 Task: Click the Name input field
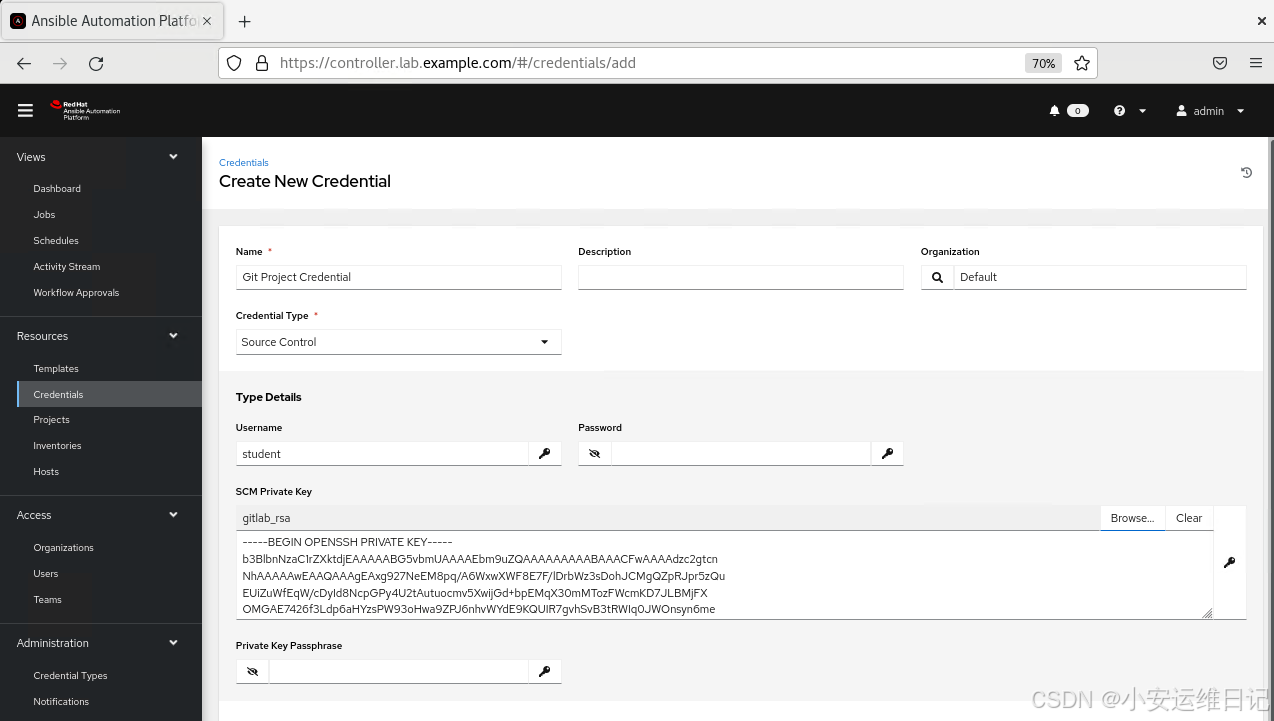coord(399,277)
